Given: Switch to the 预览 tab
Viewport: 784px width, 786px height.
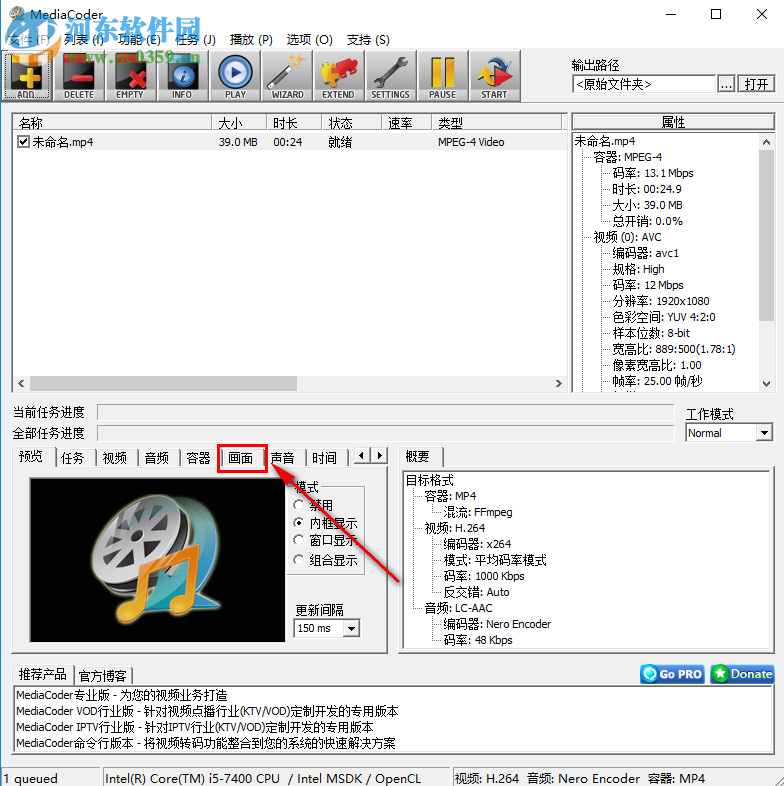Looking at the screenshot, I should click(31, 457).
